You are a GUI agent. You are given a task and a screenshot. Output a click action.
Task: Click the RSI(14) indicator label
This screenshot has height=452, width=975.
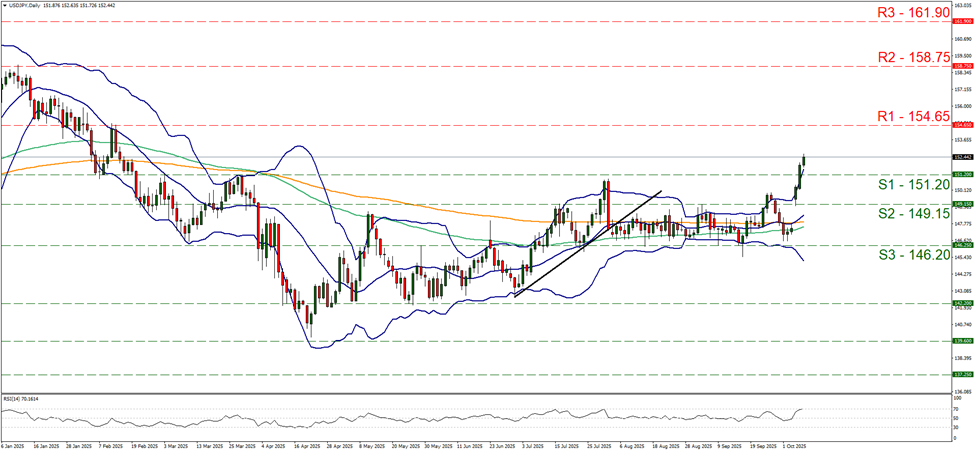22,397
